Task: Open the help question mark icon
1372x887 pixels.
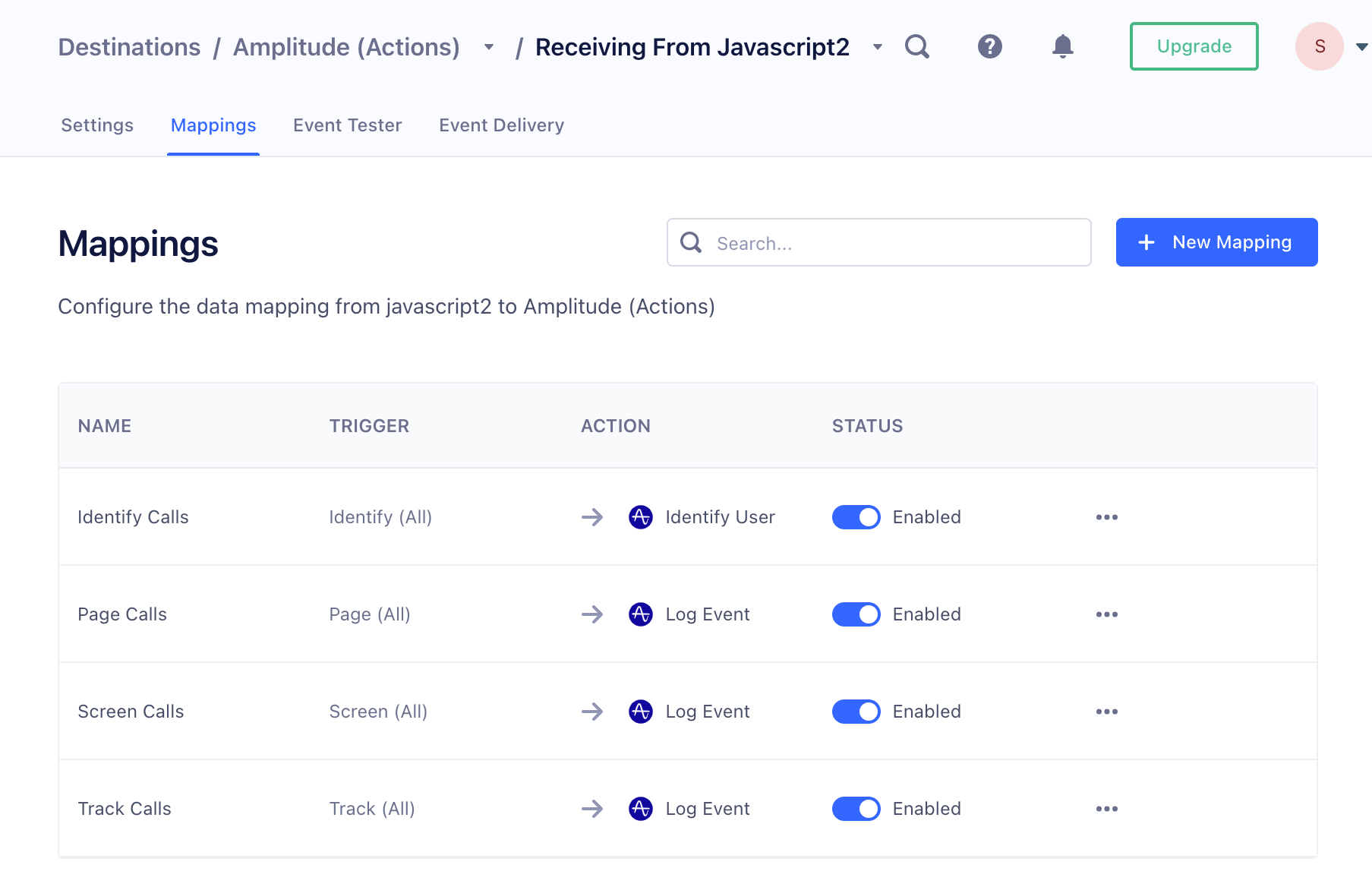Action: pyautogui.click(x=989, y=47)
